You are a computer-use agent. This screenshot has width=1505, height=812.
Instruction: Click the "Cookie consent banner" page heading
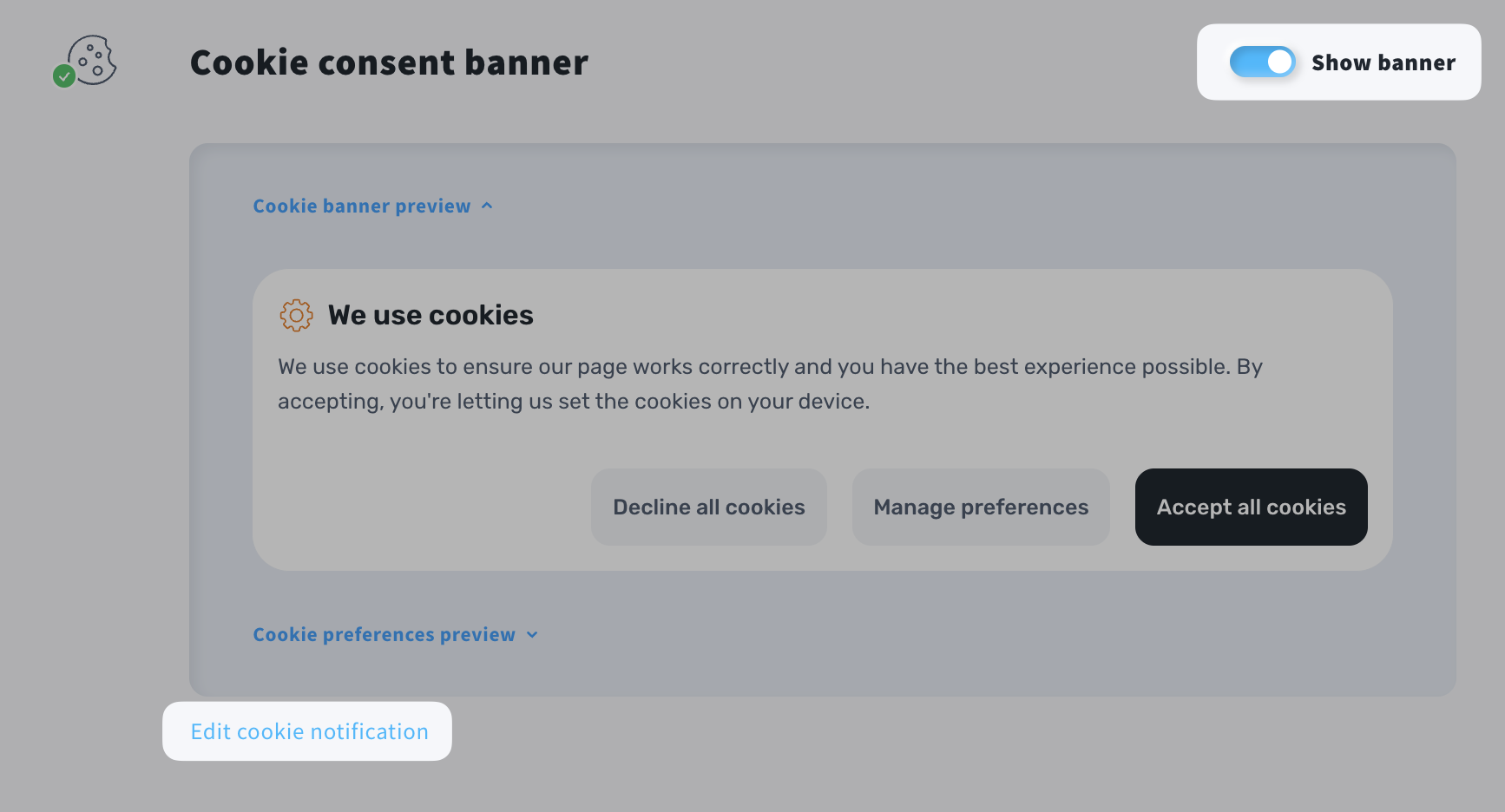tap(389, 62)
